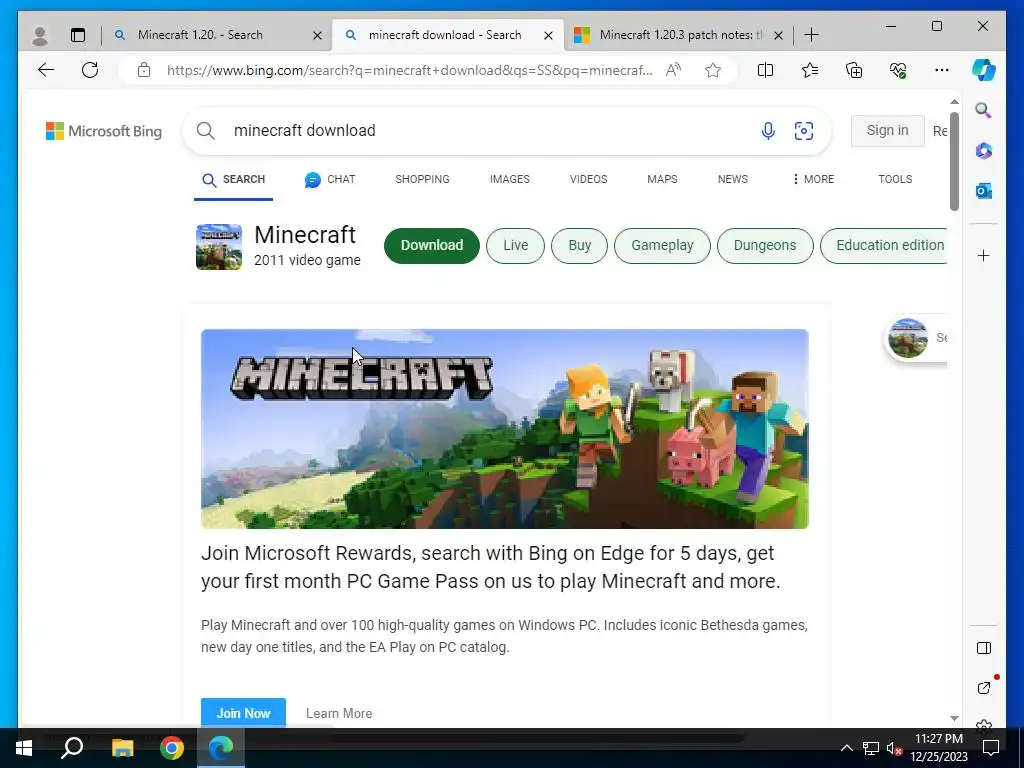Open the tab actions menu icon

pos(78,35)
